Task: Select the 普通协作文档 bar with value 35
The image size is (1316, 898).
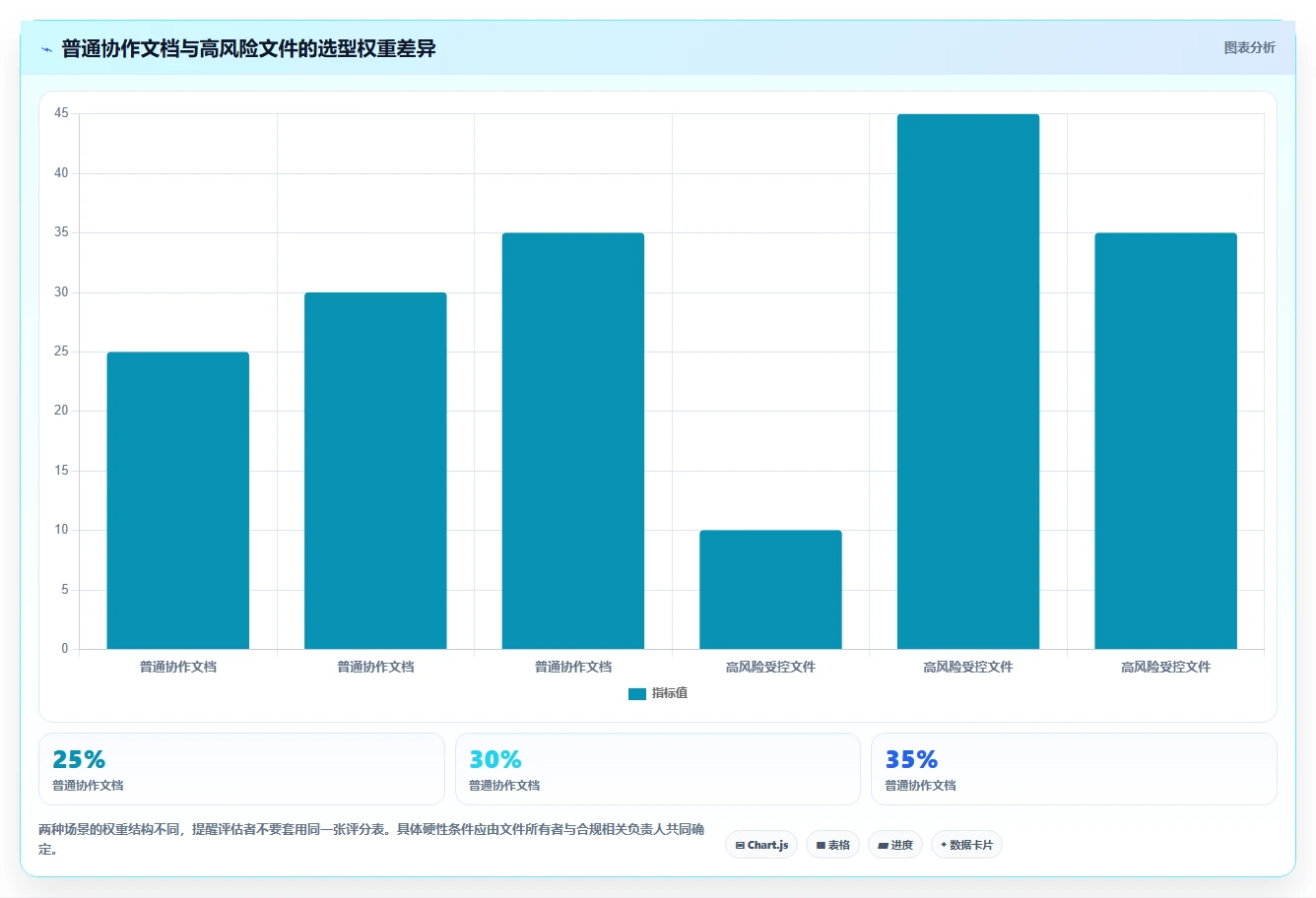Action: 573,441
